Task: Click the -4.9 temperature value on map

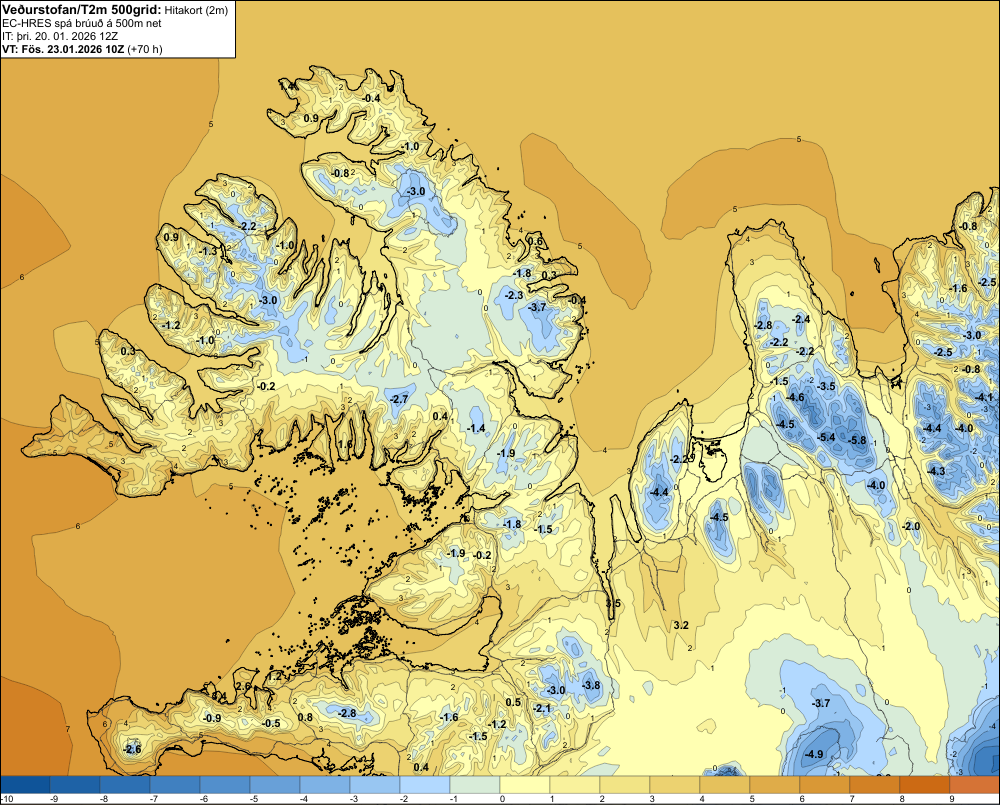Action: tap(814, 754)
